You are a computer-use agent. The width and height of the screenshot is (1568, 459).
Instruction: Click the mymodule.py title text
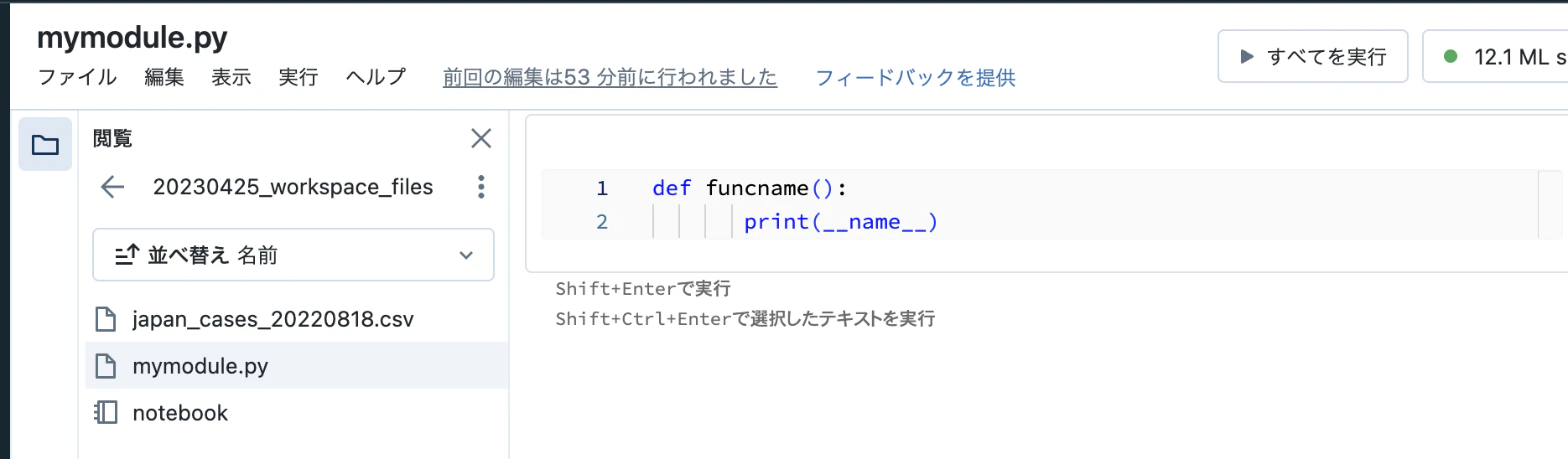[132, 38]
